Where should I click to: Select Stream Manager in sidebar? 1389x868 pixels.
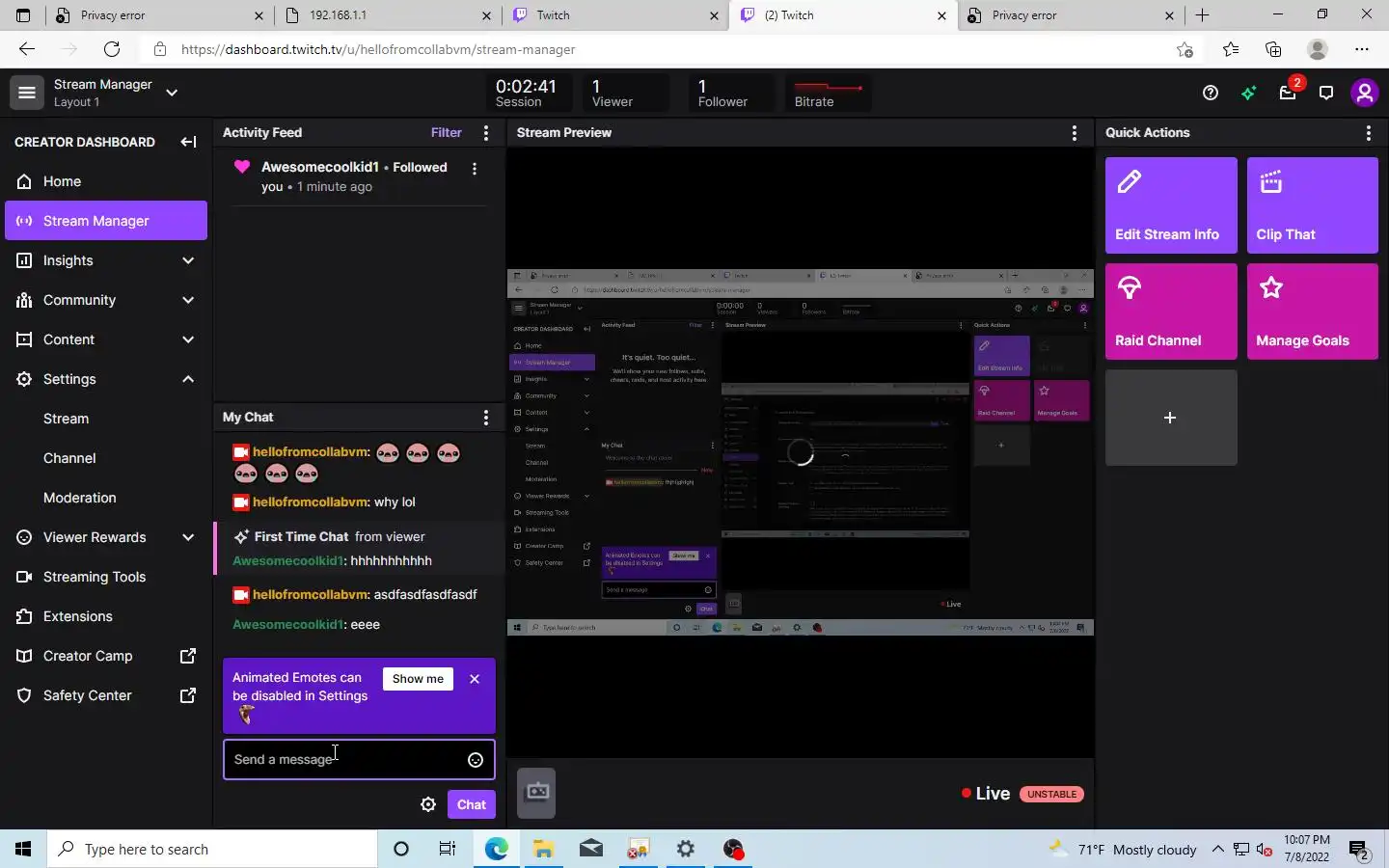click(x=106, y=221)
